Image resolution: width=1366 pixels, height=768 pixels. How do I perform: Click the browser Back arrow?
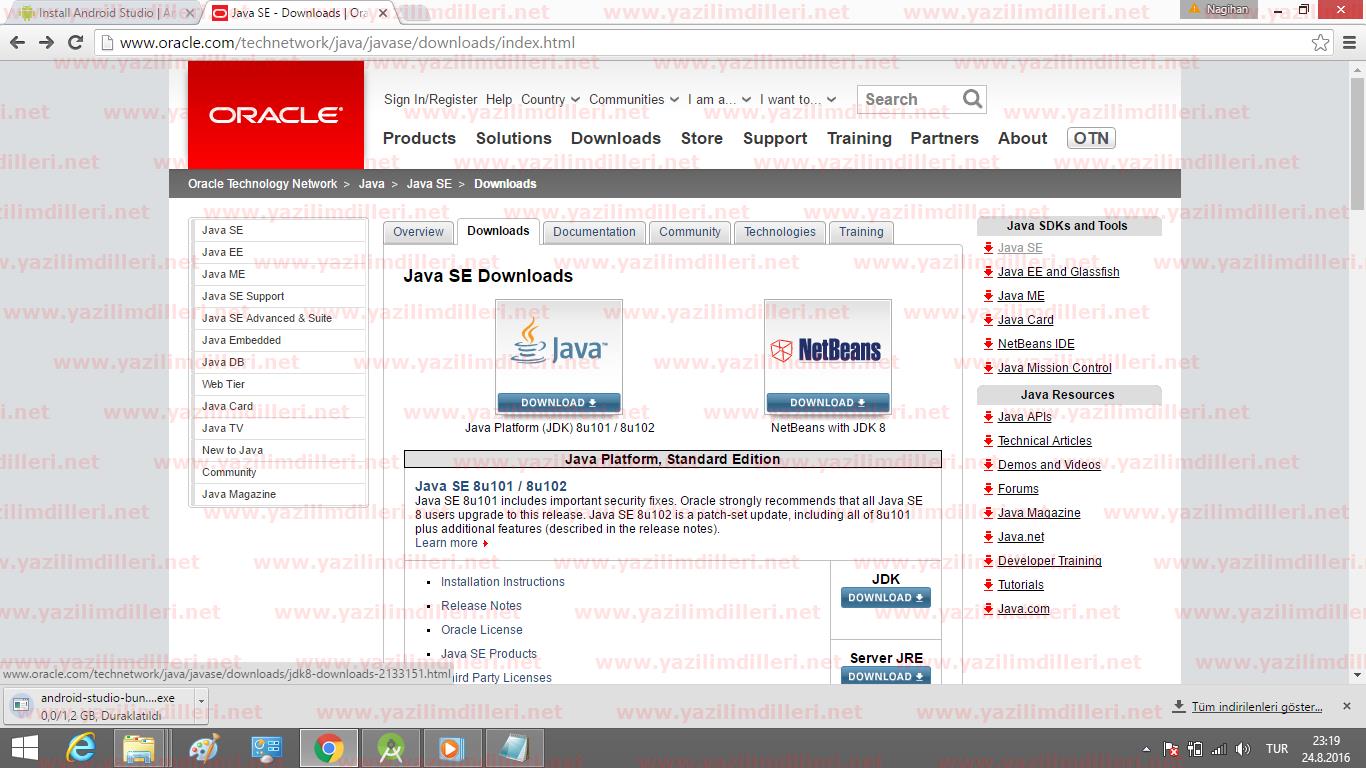pyautogui.click(x=17, y=43)
